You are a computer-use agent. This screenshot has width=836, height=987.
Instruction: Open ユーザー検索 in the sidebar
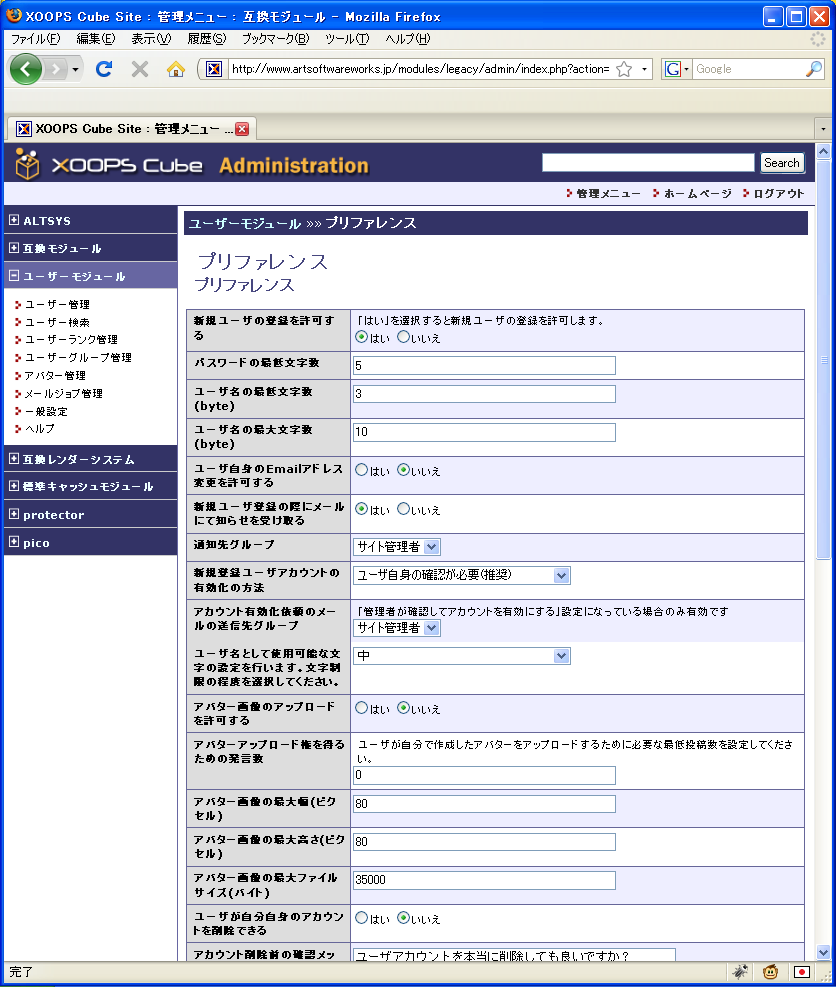coord(57,322)
